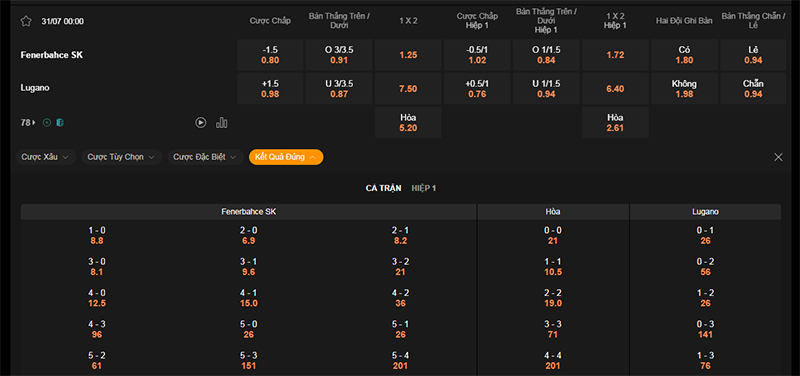The width and height of the screenshot is (800, 376).
Task: Select Fenerbahce 1X2 odds 1.25
Action: pos(408,55)
